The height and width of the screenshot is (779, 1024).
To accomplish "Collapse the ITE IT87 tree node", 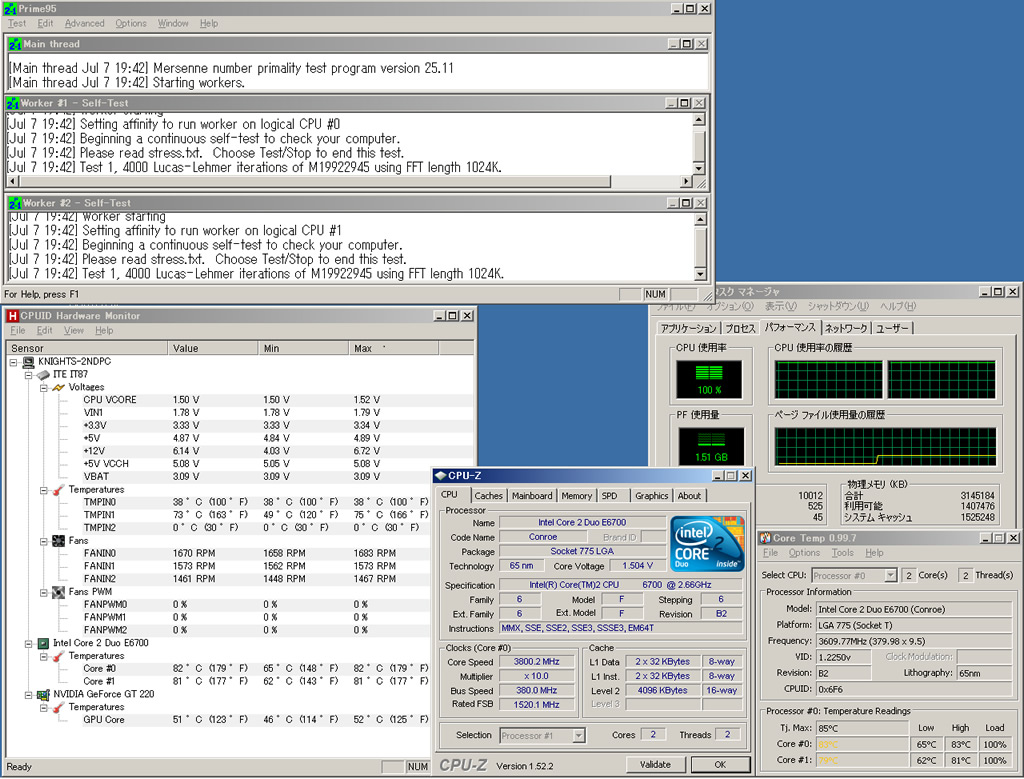I will 29,375.
